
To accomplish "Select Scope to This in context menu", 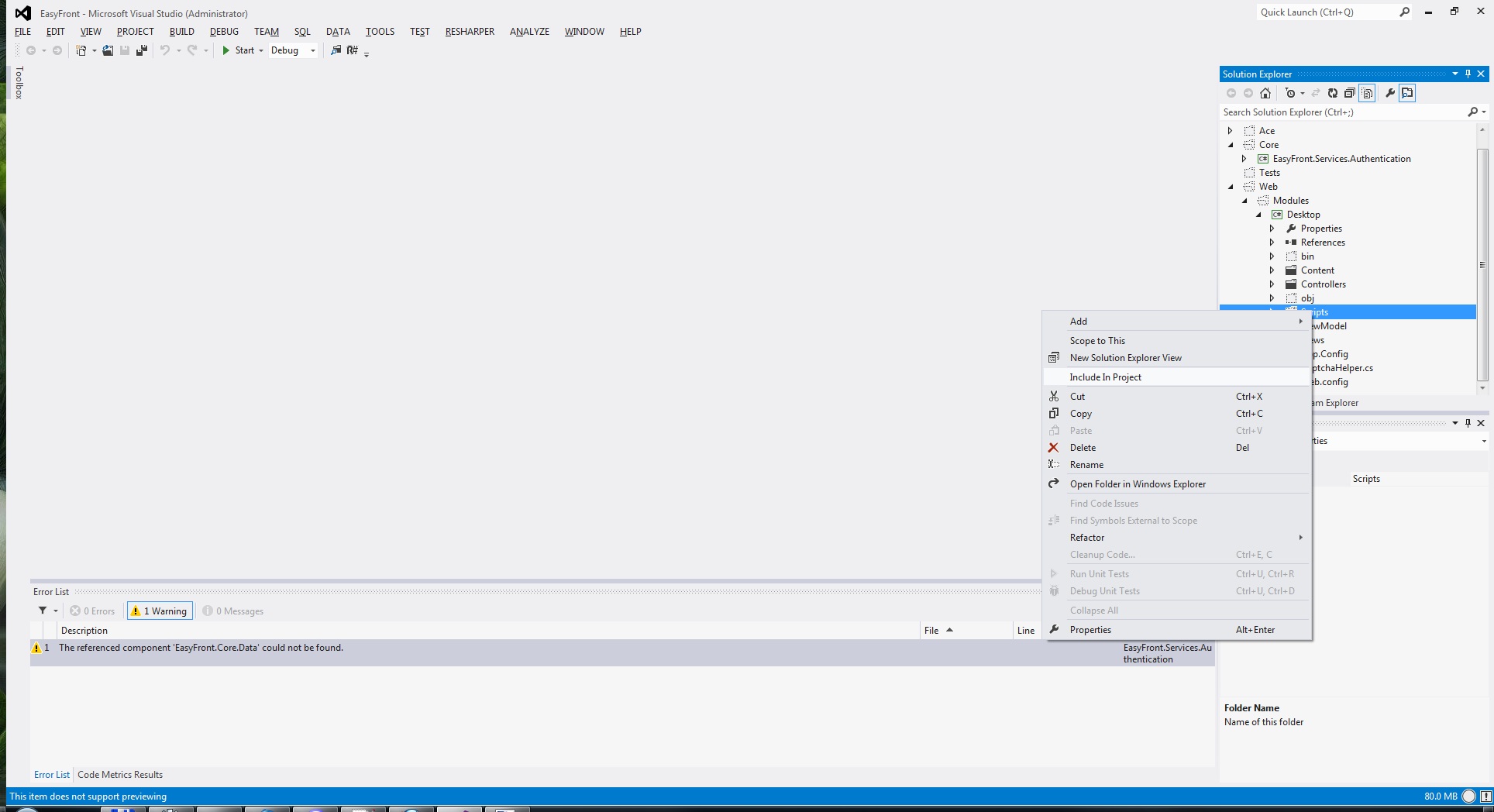I will point(1176,341).
